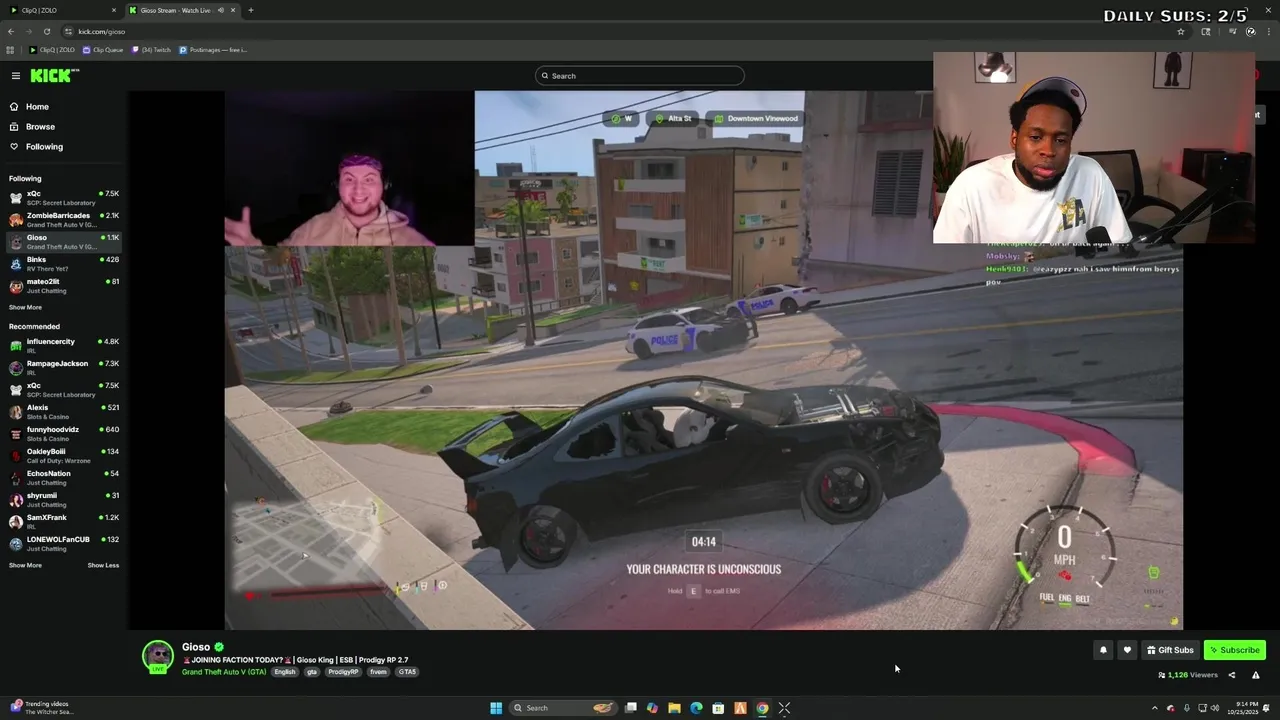
Task: Click the English tag
Action: (x=285, y=672)
